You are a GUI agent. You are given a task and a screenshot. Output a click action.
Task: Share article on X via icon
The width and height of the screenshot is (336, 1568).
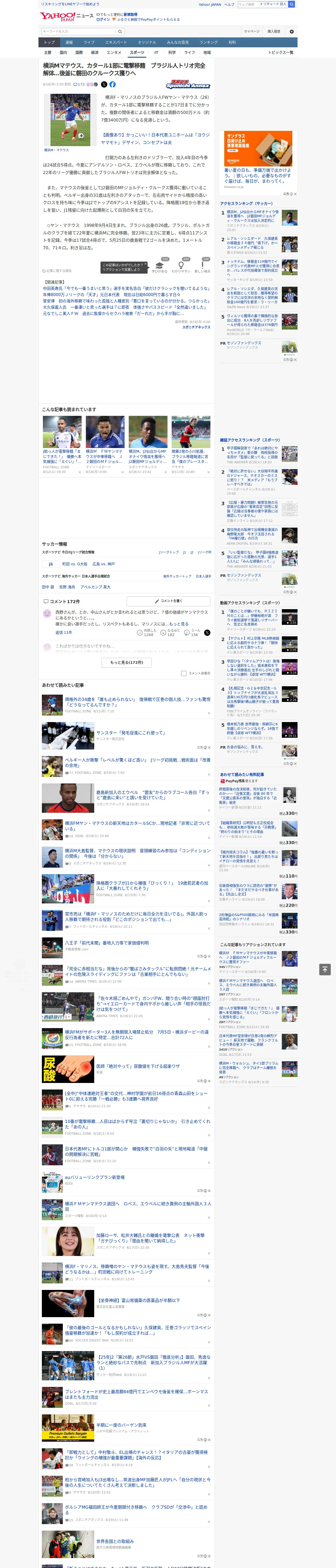coord(104,85)
